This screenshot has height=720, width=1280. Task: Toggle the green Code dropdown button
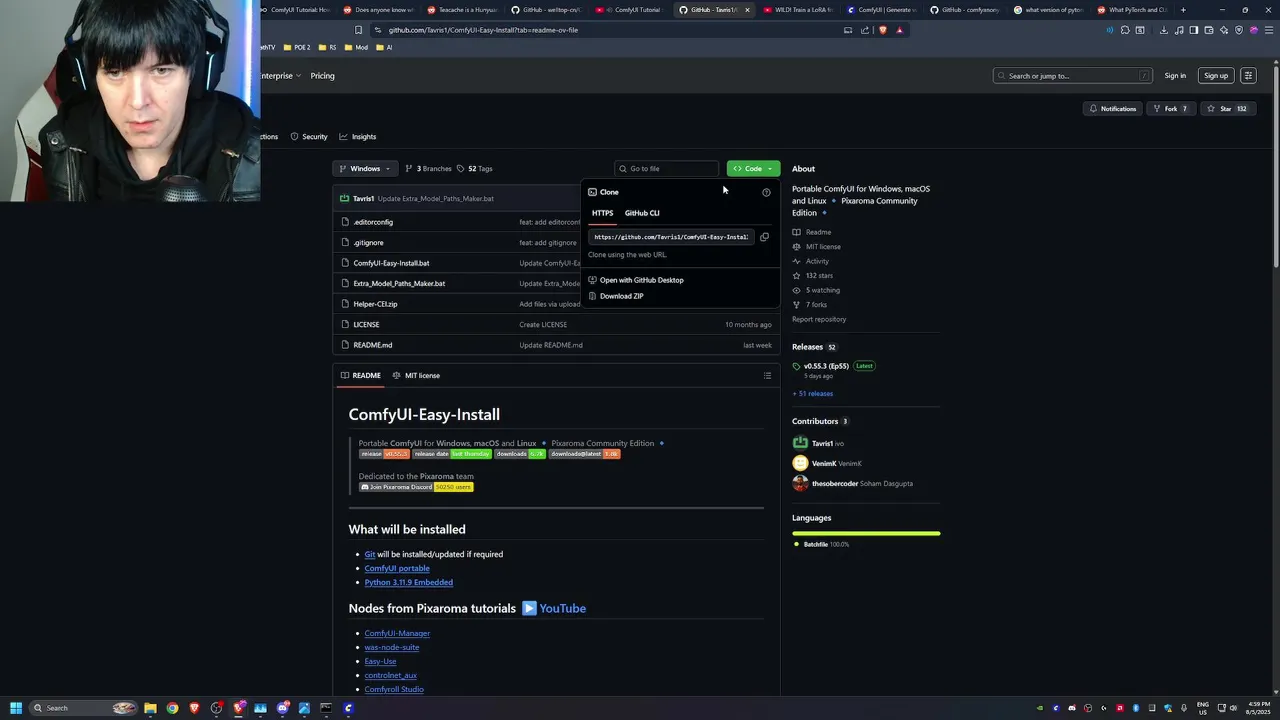click(x=753, y=168)
